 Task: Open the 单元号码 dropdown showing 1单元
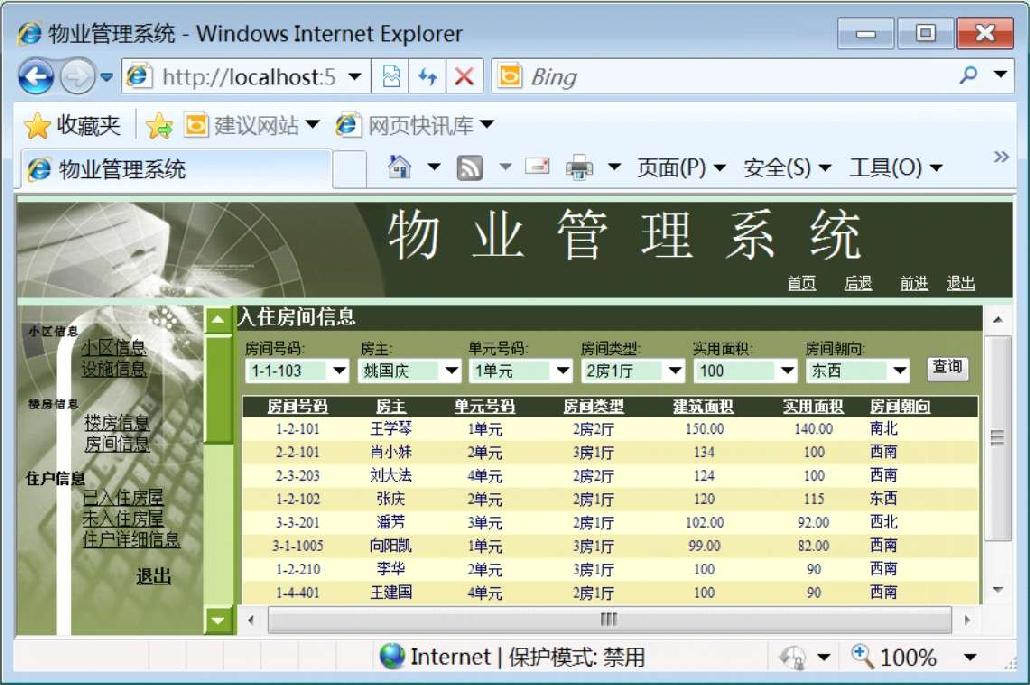521,371
